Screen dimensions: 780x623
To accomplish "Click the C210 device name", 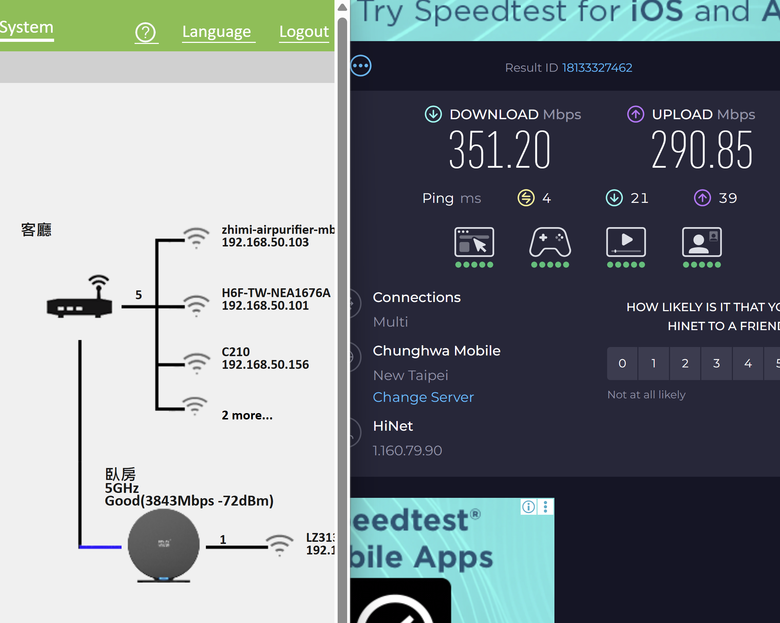I will pyautogui.click(x=236, y=352).
